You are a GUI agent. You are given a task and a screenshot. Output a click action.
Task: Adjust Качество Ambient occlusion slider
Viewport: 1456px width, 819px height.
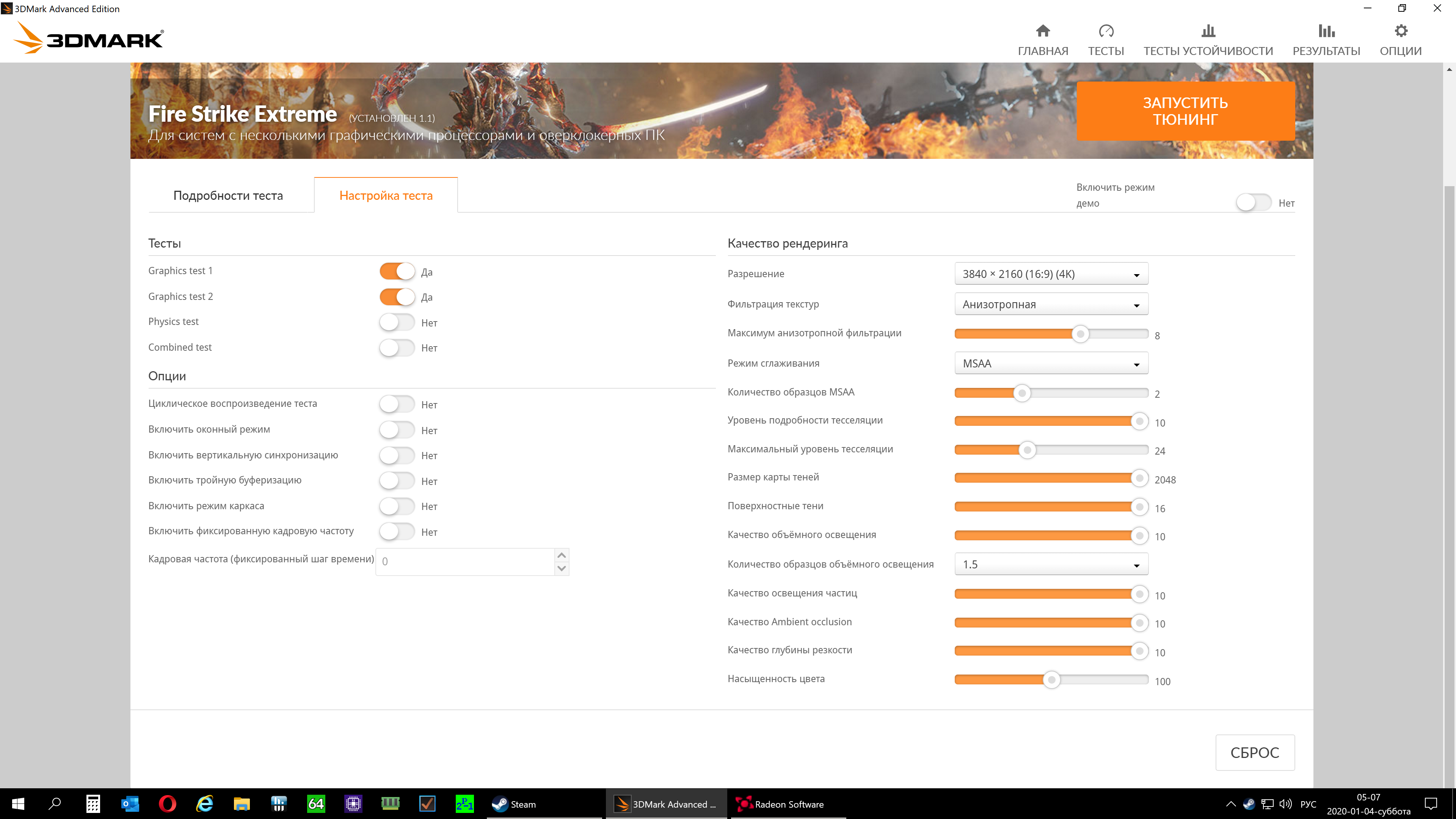1139,623
